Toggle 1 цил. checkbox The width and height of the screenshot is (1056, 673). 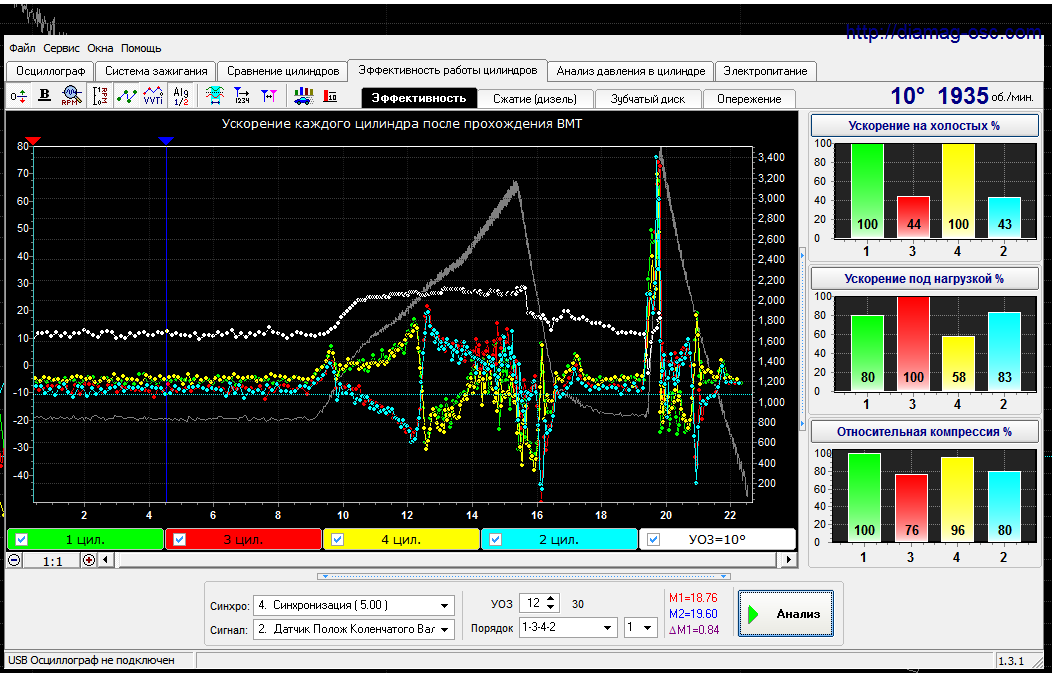pos(22,540)
